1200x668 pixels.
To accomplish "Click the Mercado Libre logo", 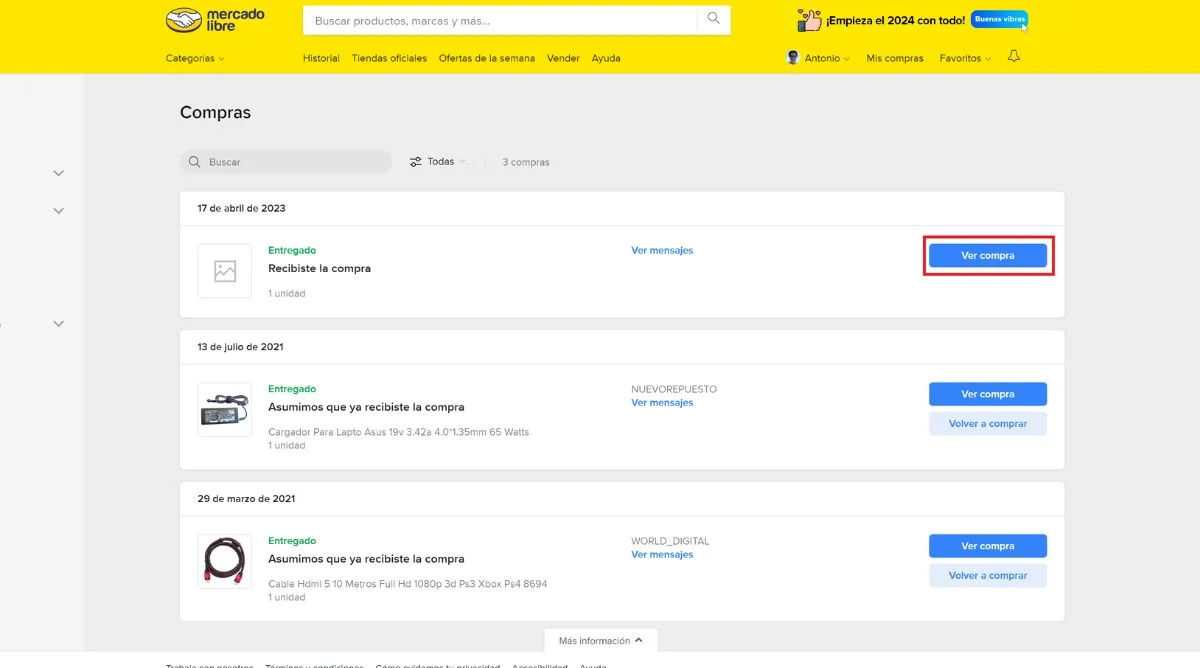I will point(213,19).
